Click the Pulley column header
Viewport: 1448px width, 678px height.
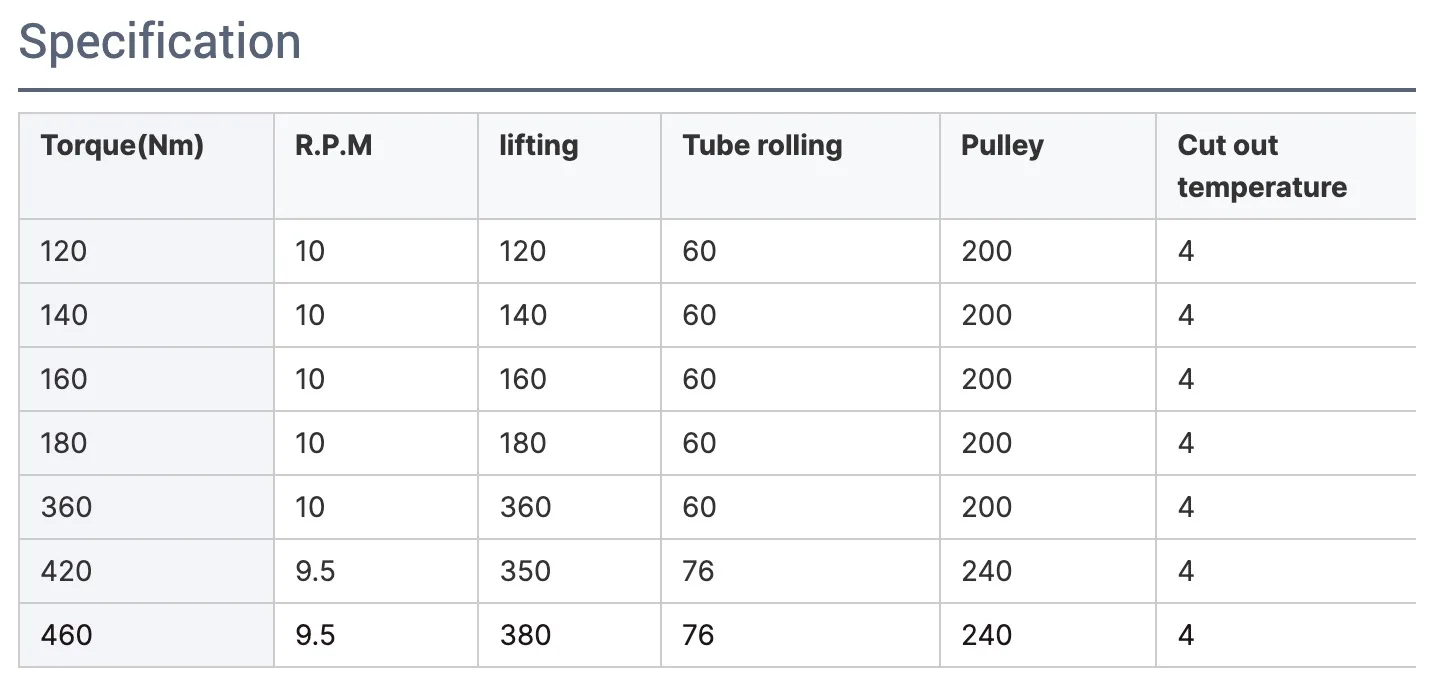[1002, 146]
